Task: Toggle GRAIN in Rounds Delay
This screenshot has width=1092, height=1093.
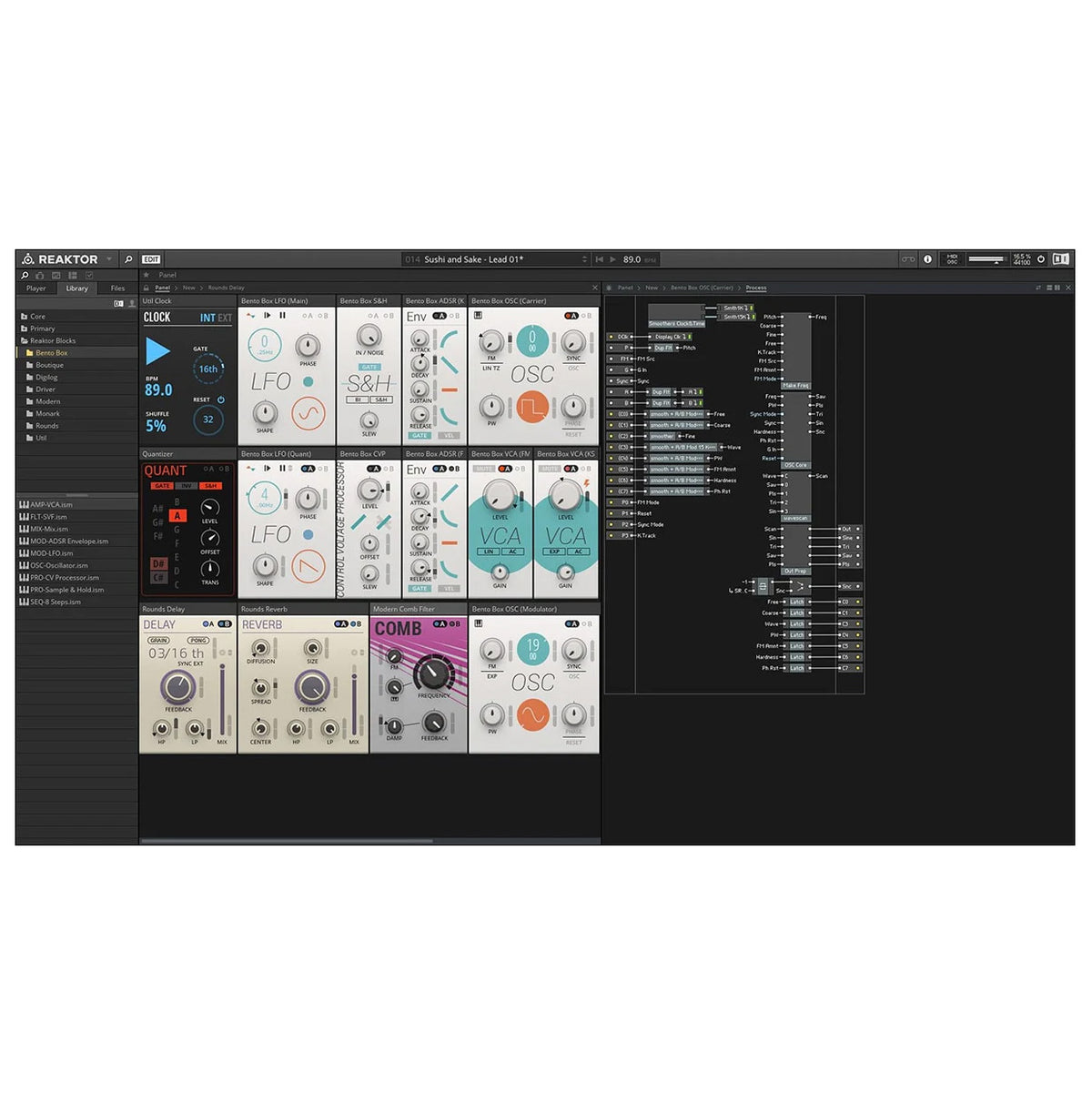Action: pyautogui.click(x=158, y=641)
